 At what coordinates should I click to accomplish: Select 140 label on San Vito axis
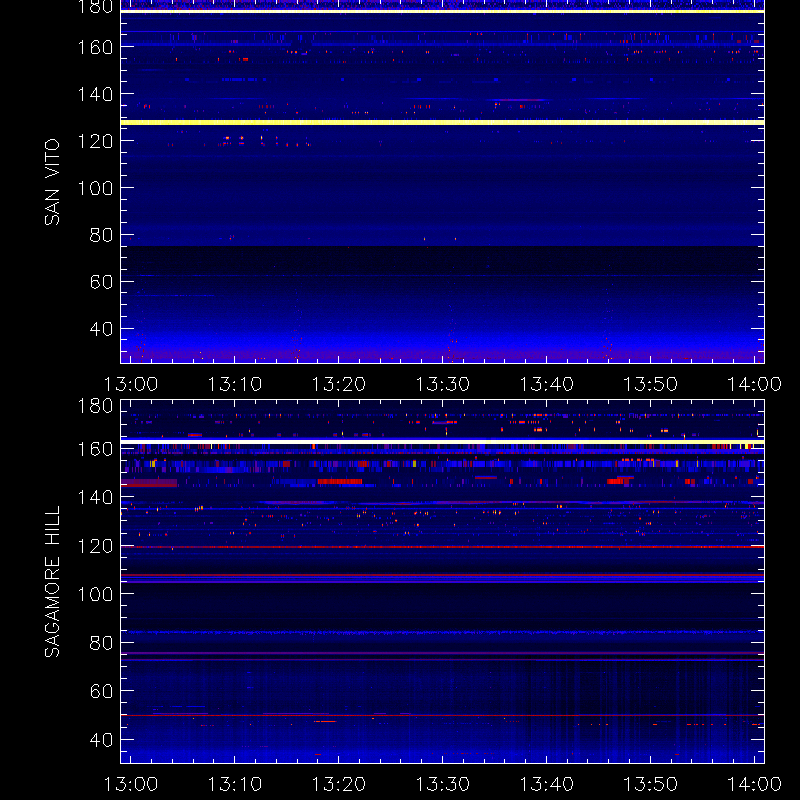(x=95, y=94)
